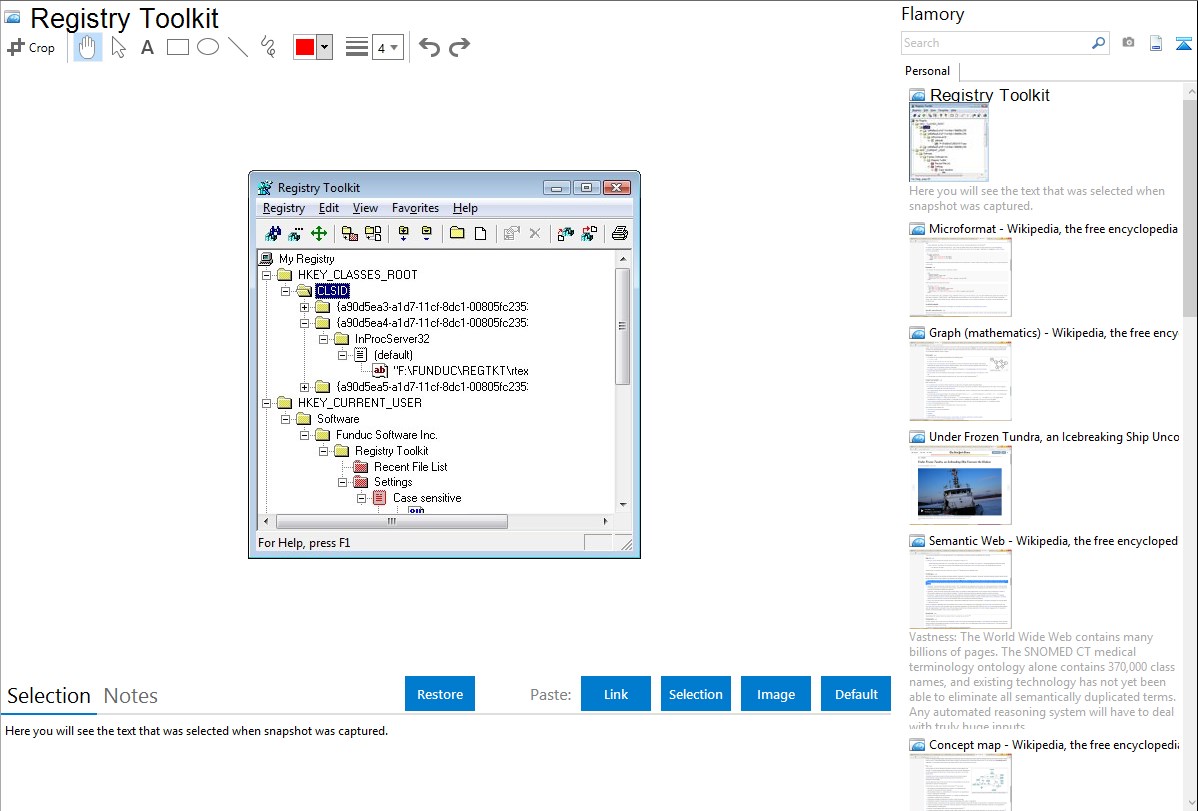Viewport: 1198px width, 811px height.
Task: Choose the text annotation tool A
Action: point(147,47)
